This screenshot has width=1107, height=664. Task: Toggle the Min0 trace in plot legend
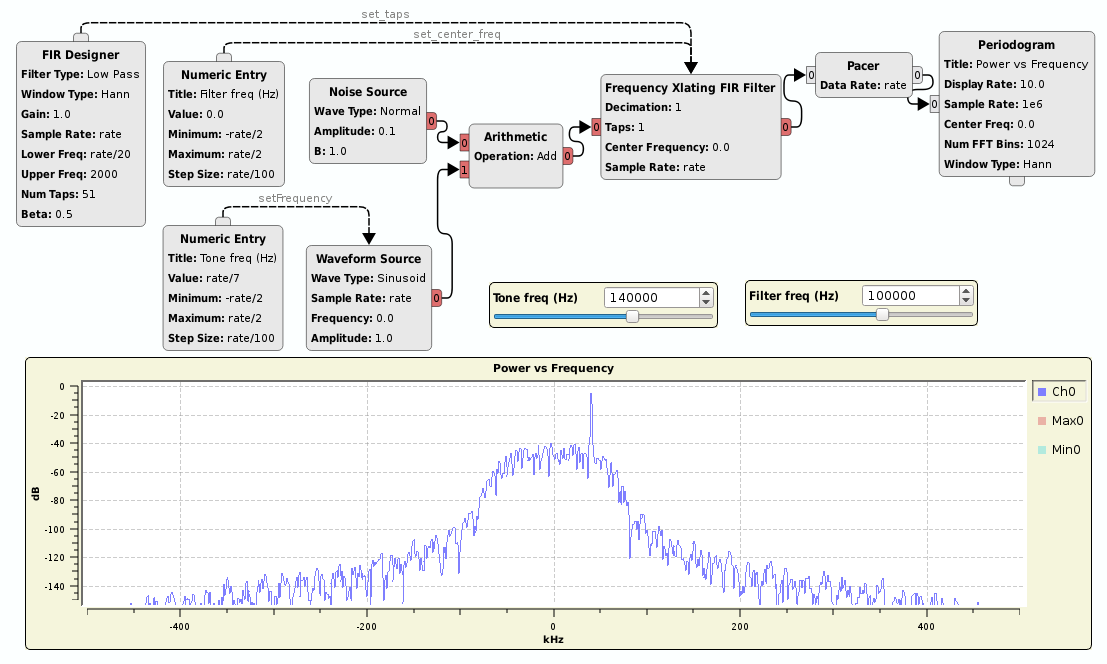1059,450
